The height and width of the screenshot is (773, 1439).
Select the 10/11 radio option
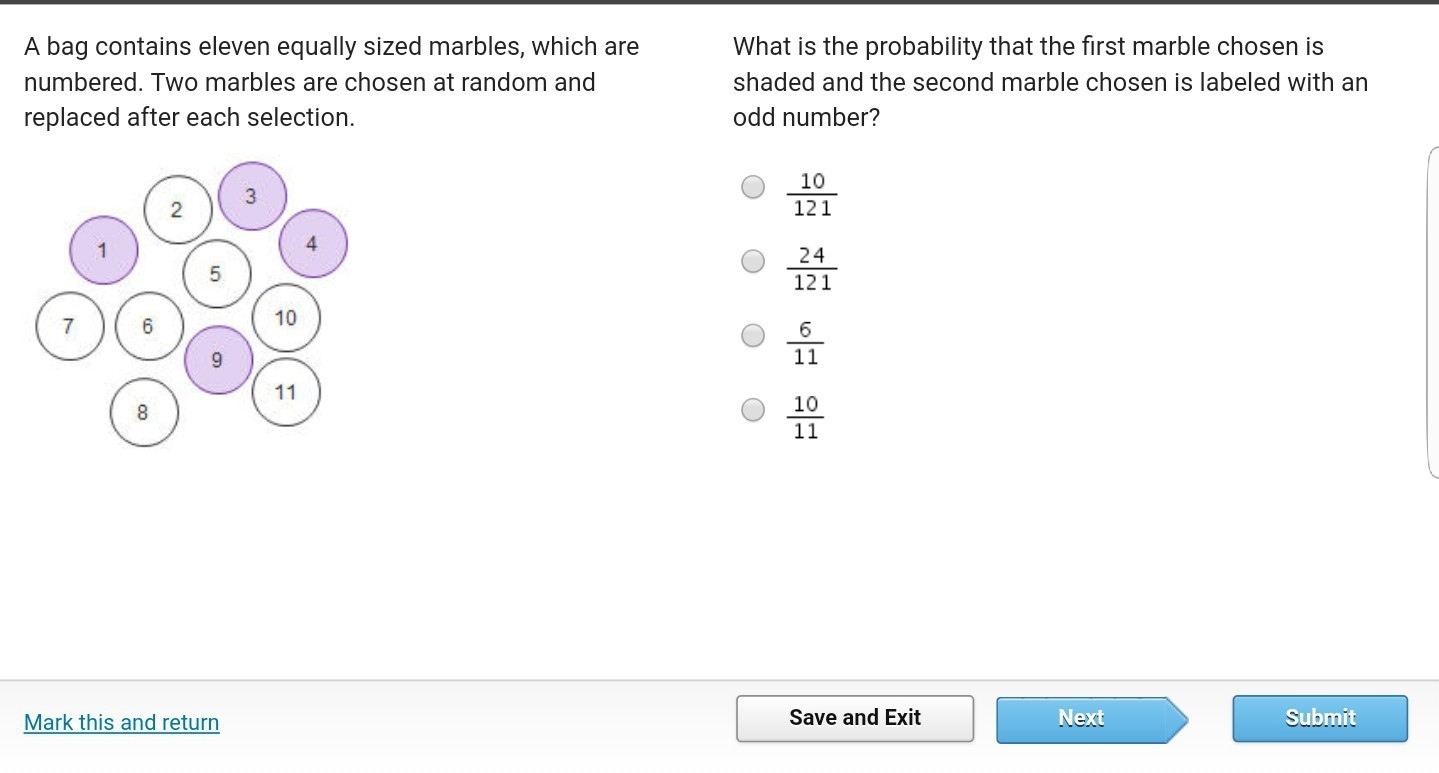(x=753, y=409)
